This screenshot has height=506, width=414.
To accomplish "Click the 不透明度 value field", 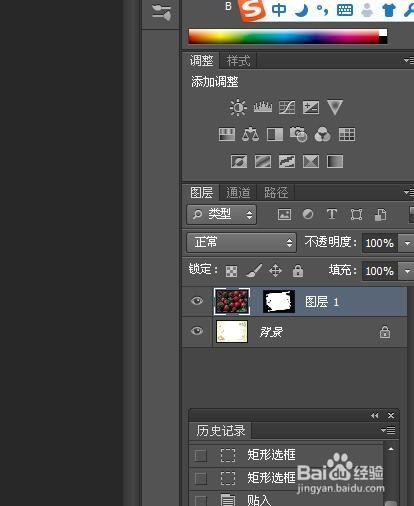I will [x=381, y=243].
